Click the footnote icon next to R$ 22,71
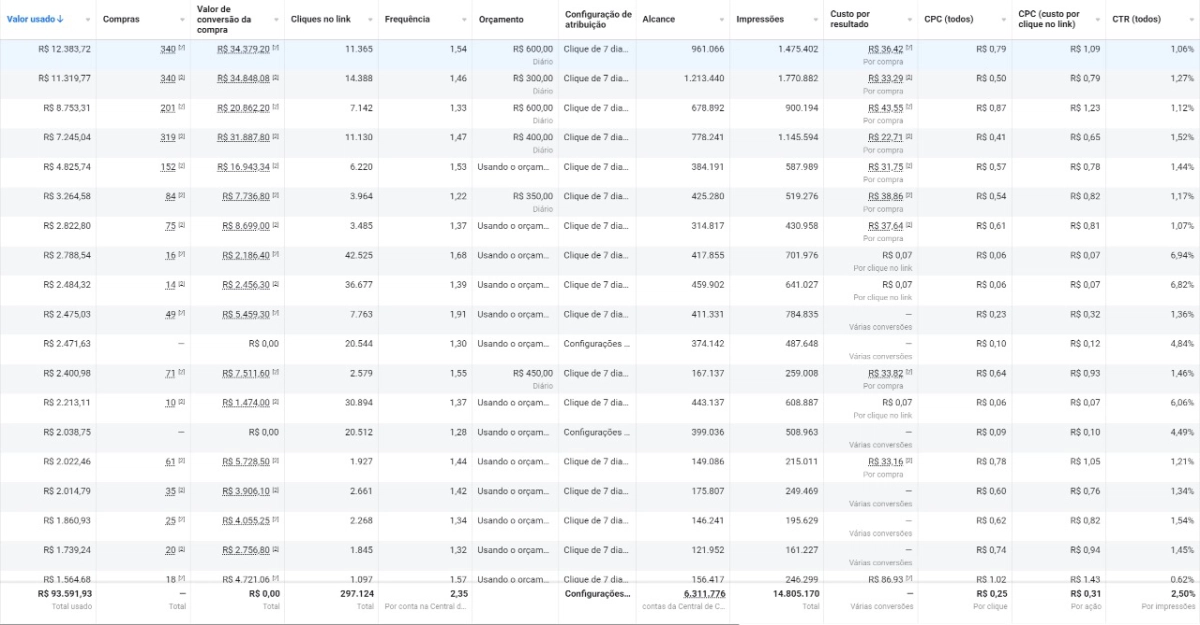The height and width of the screenshot is (625, 1200). pos(910,136)
